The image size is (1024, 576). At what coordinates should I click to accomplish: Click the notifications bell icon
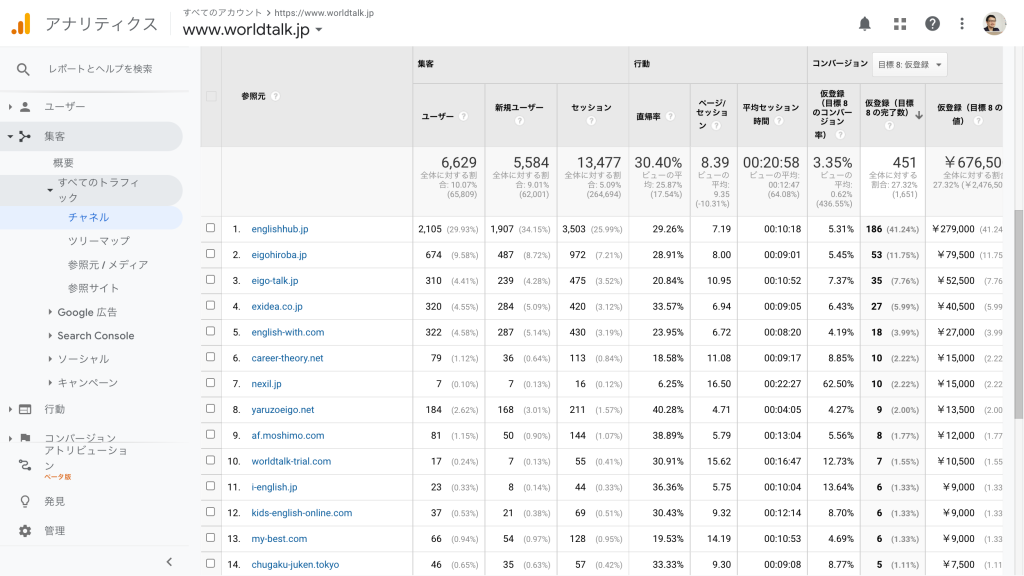[x=865, y=23]
